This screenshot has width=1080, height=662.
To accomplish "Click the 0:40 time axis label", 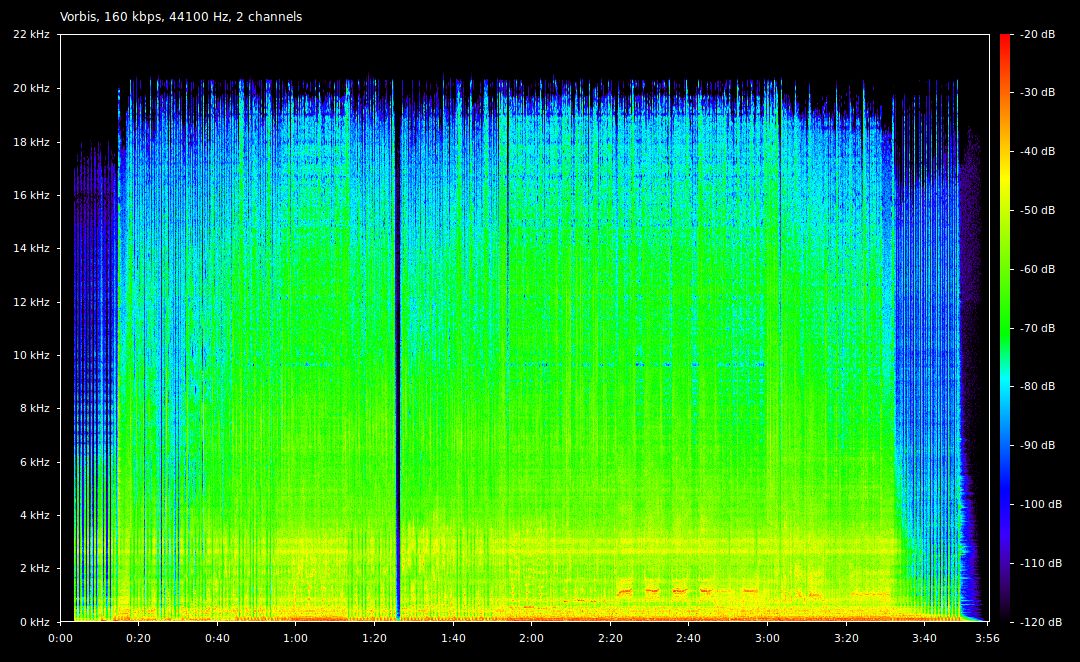I will 217,638.
